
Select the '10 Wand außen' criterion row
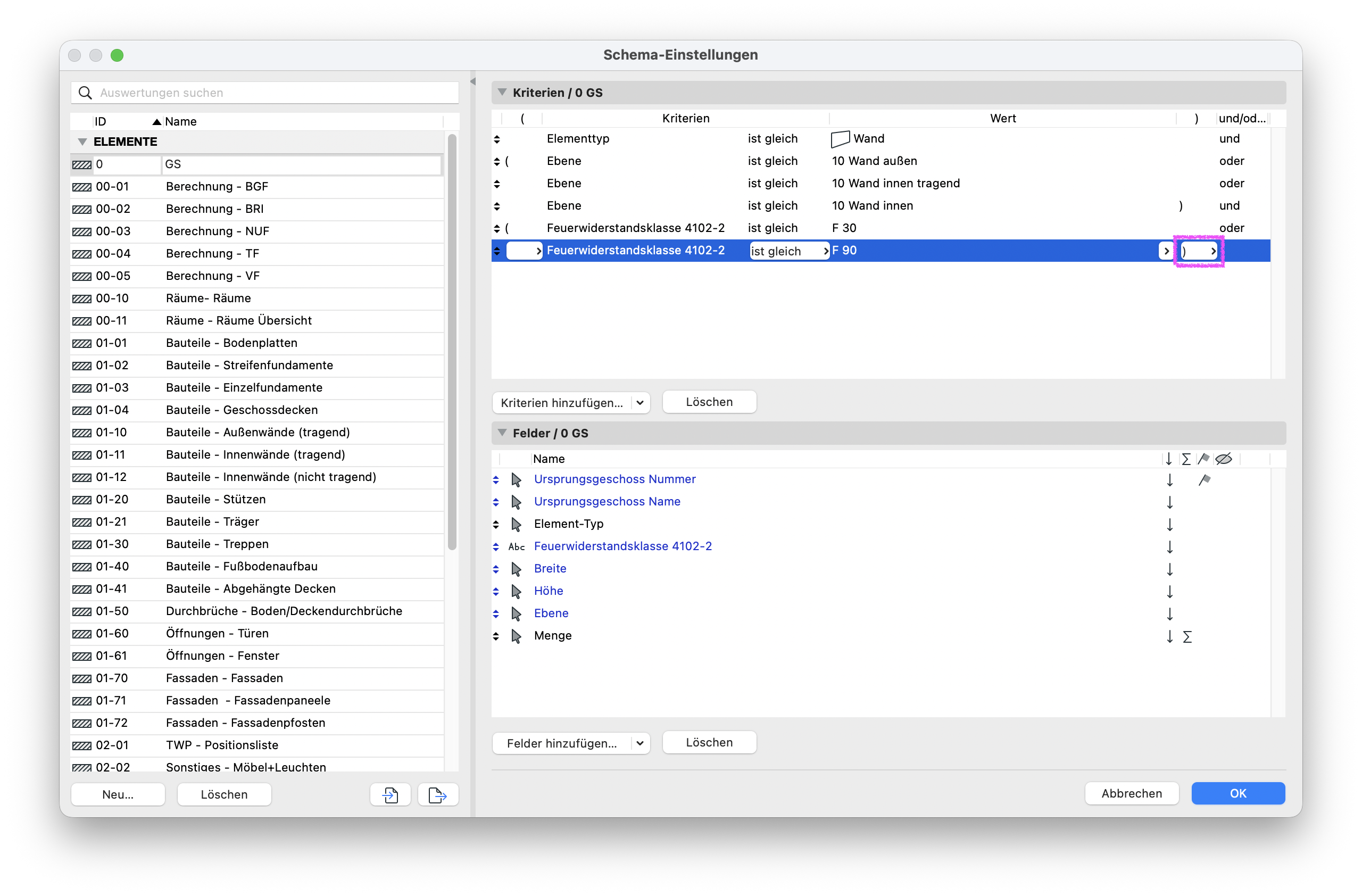point(881,161)
